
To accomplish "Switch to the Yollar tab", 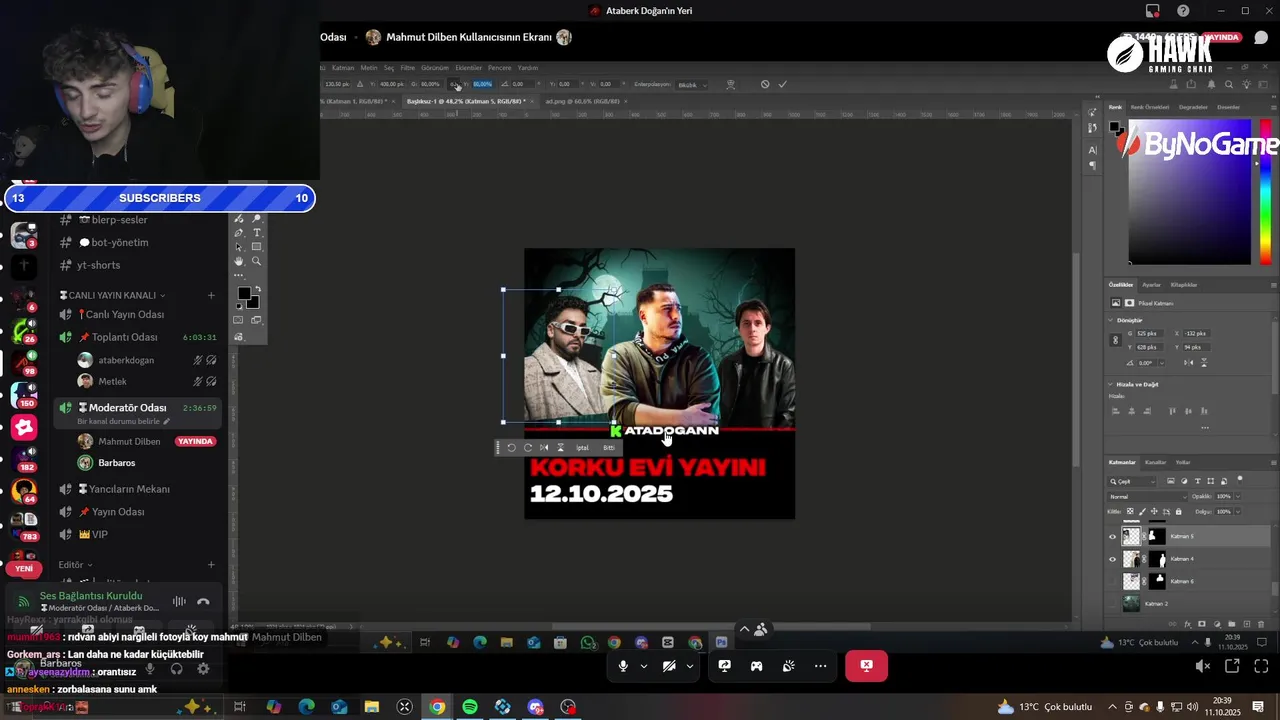I will point(1183,462).
